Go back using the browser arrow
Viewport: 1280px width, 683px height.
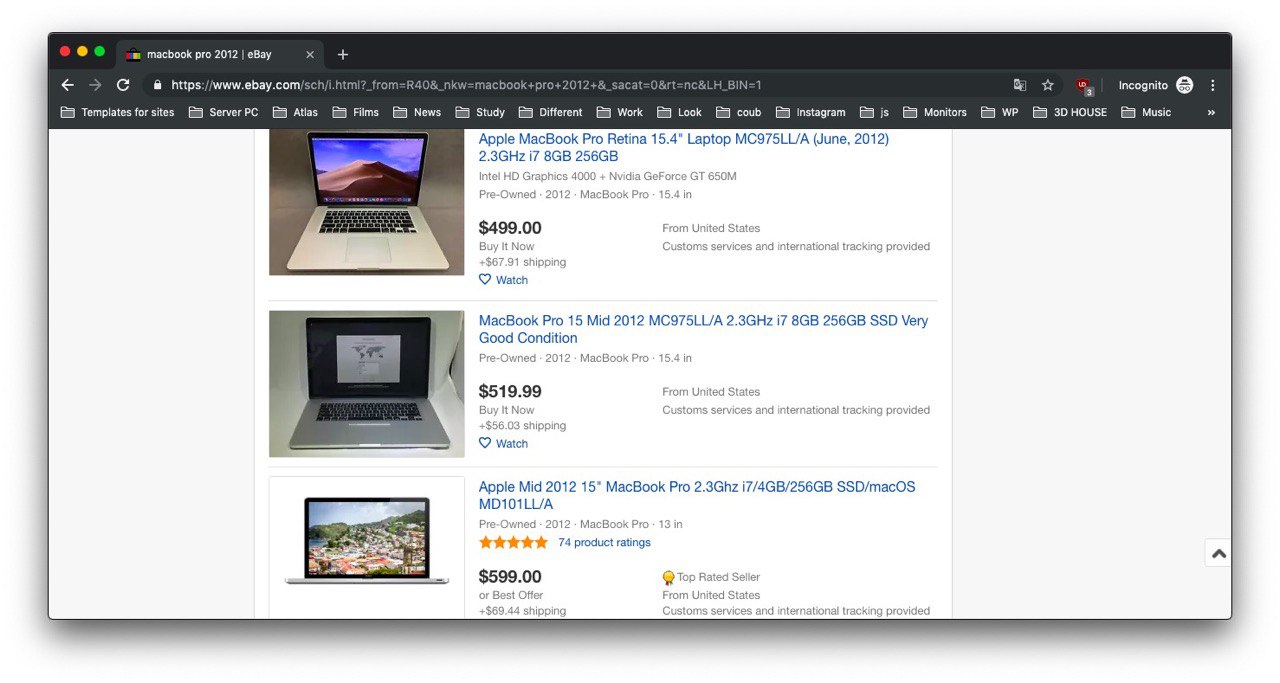click(67, 85)
